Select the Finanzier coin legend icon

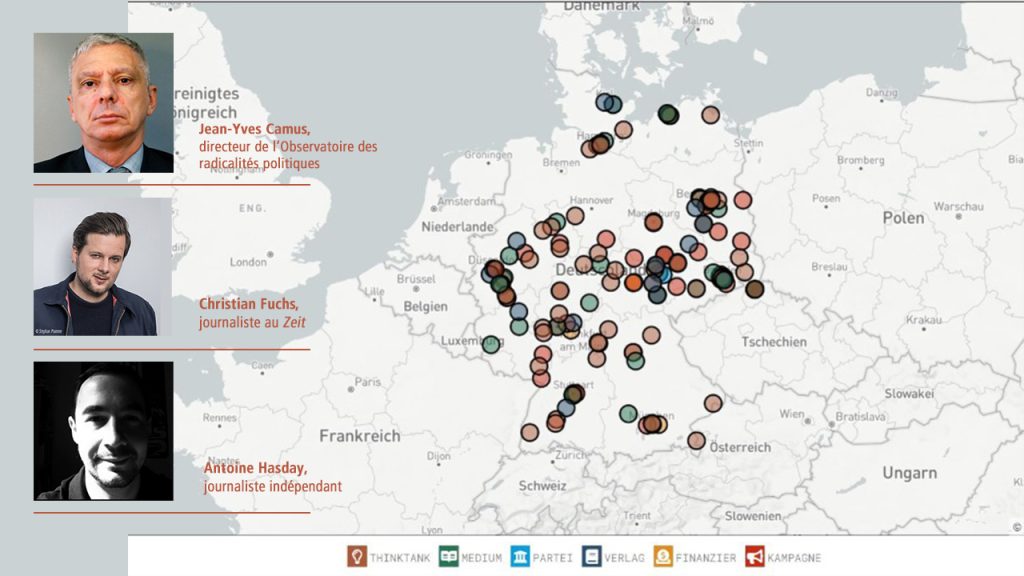pos(662,557)
